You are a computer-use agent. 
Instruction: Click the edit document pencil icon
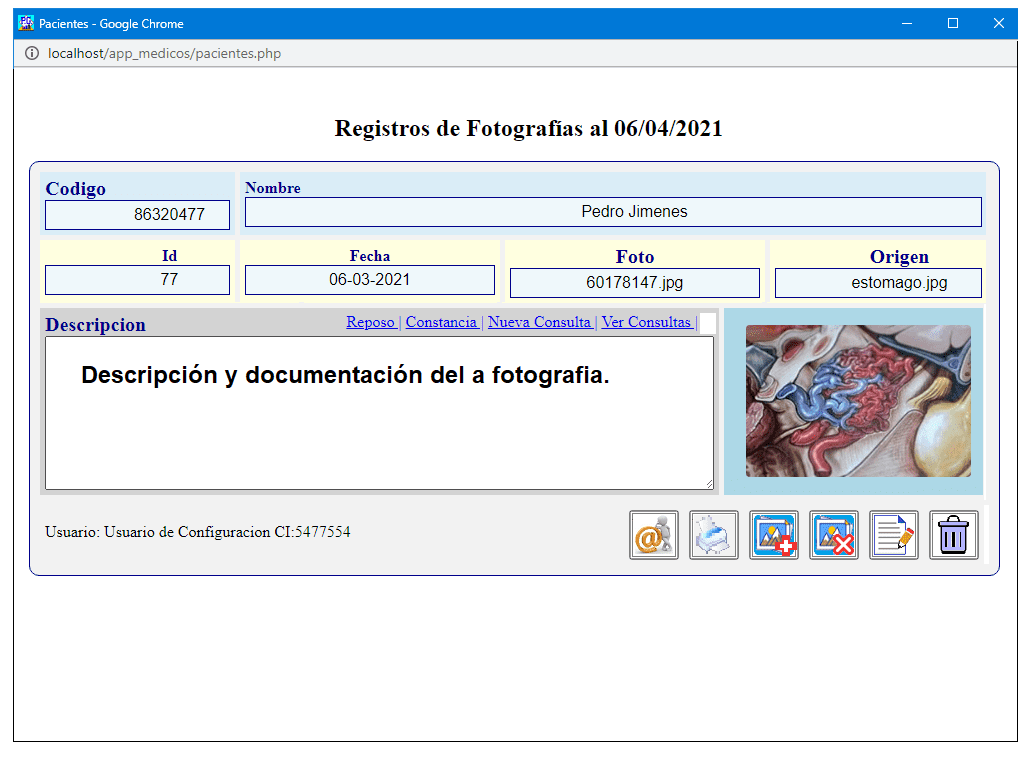point(894,535)
